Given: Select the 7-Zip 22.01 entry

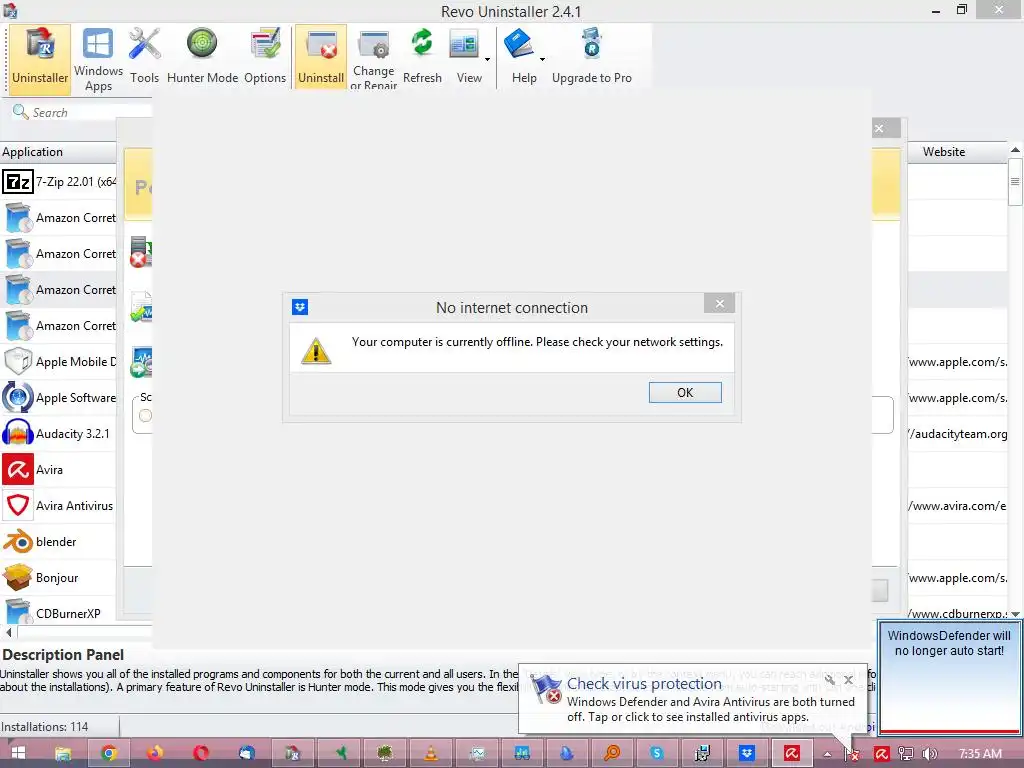Looking at the screenshot, I should 59,182.
